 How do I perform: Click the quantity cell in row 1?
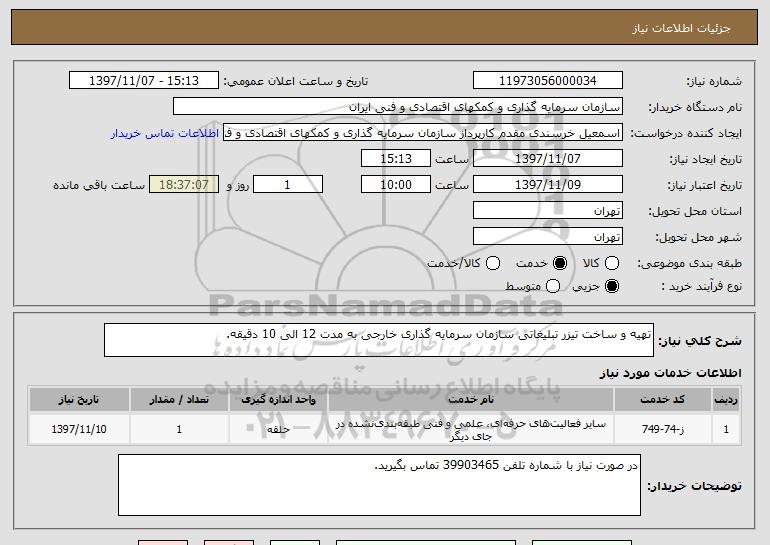coord(179,429)
